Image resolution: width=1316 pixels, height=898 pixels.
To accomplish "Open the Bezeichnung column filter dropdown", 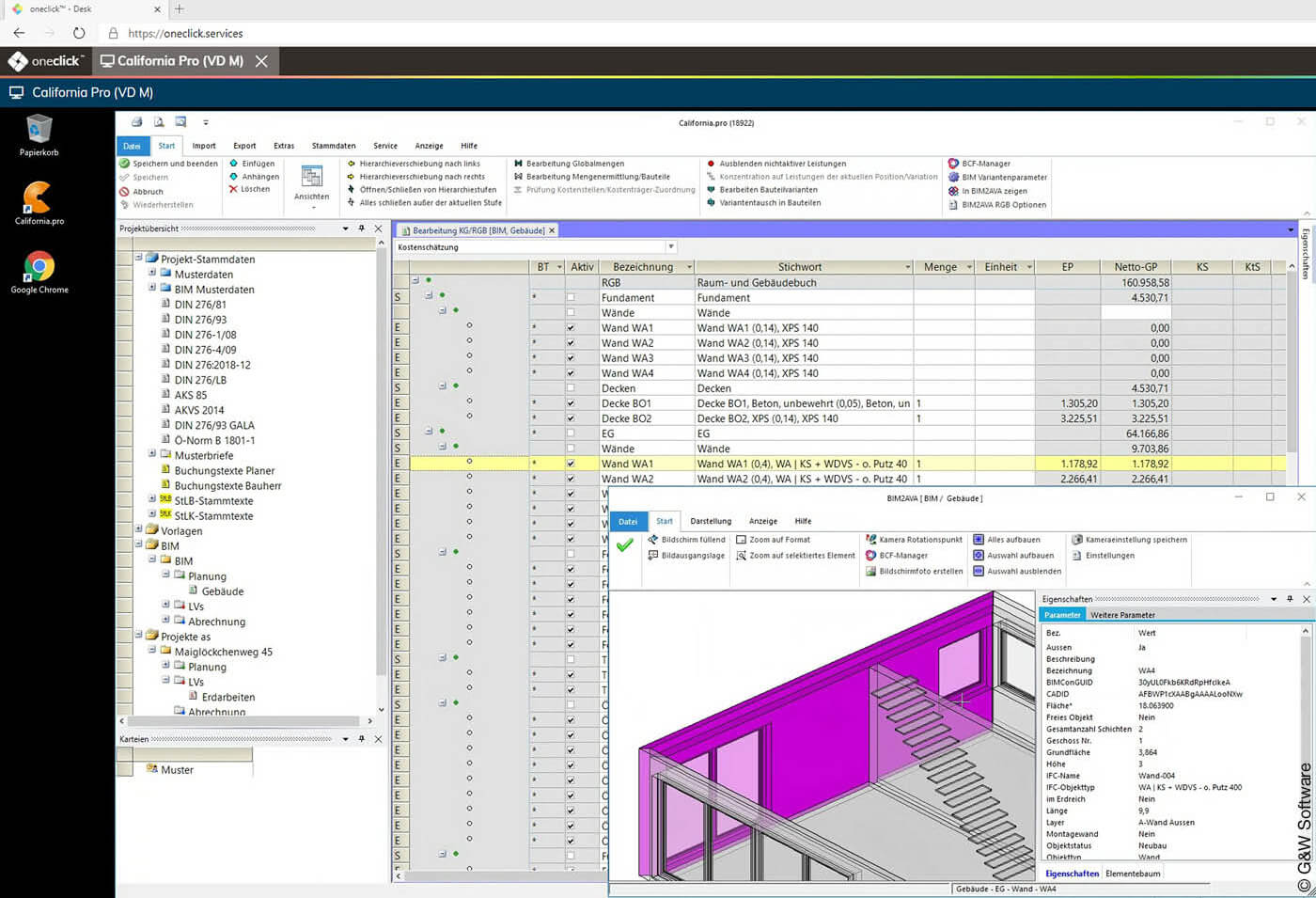I will coord(689,266).
